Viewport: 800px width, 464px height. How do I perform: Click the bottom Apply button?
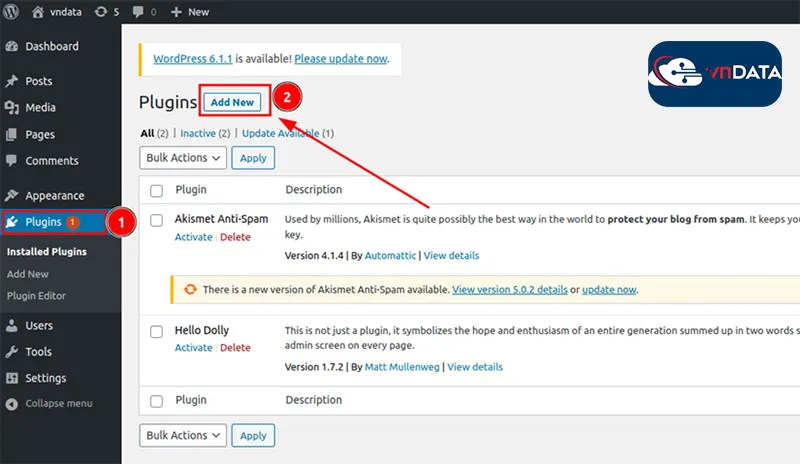(x=253, y=435)
